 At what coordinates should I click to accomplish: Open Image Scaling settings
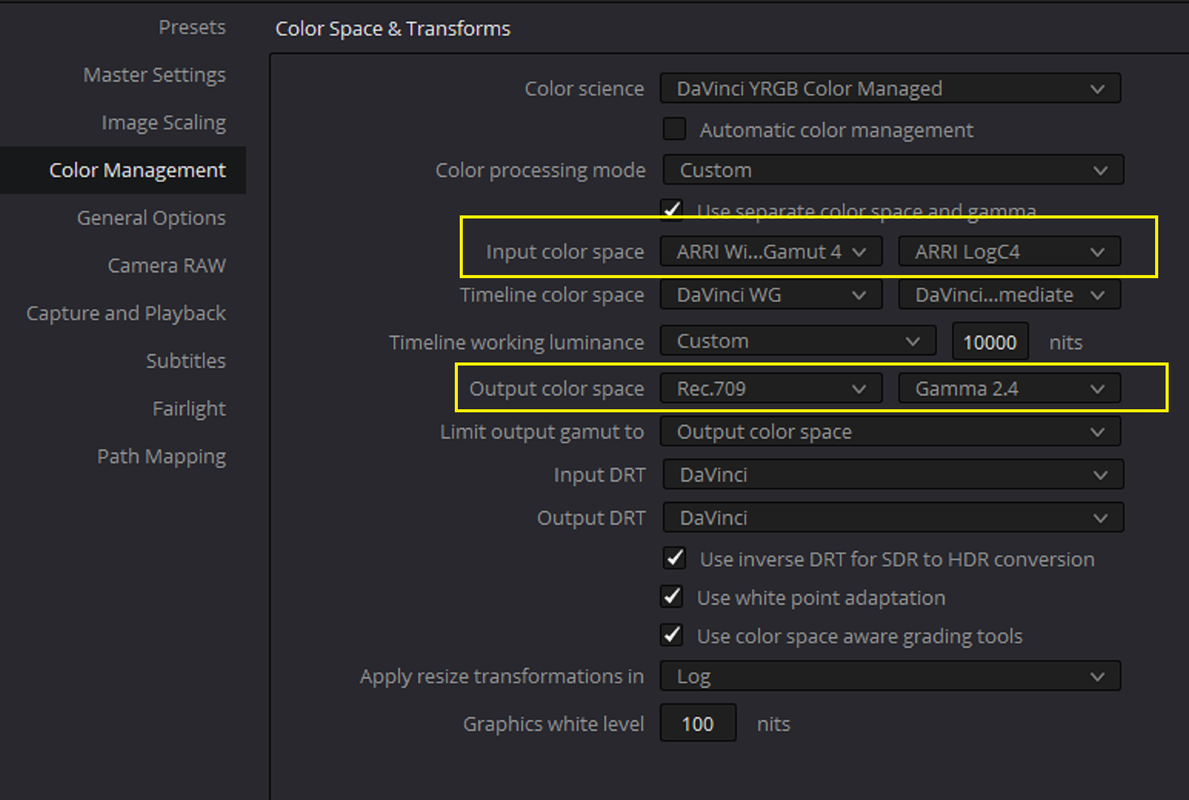pos(164,123)
